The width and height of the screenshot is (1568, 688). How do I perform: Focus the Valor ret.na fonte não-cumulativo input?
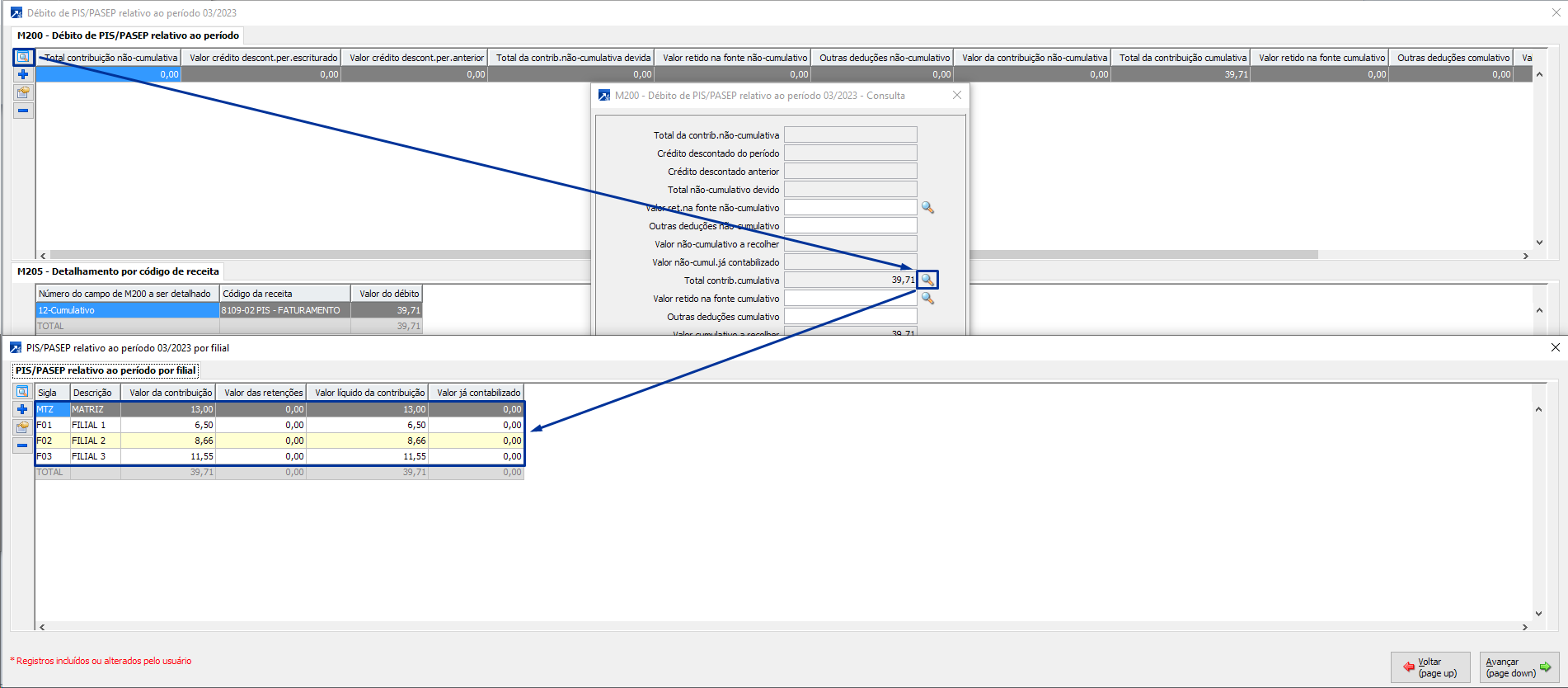[x=851, y=208]
